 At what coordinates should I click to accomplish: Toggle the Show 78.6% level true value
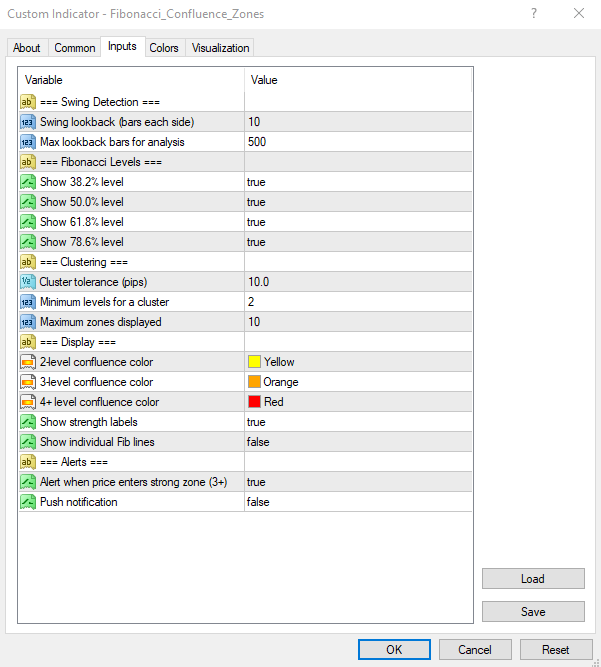click(x=358, y=242)
